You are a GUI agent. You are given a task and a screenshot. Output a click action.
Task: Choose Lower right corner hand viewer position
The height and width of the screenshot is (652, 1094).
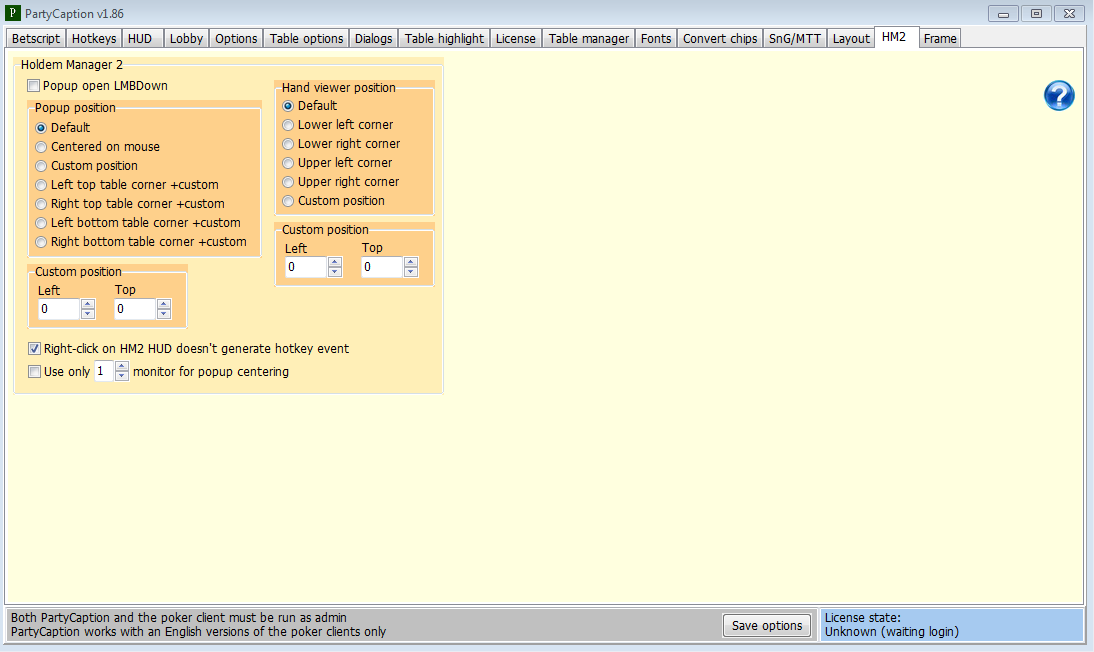click(x=288, y=144)
